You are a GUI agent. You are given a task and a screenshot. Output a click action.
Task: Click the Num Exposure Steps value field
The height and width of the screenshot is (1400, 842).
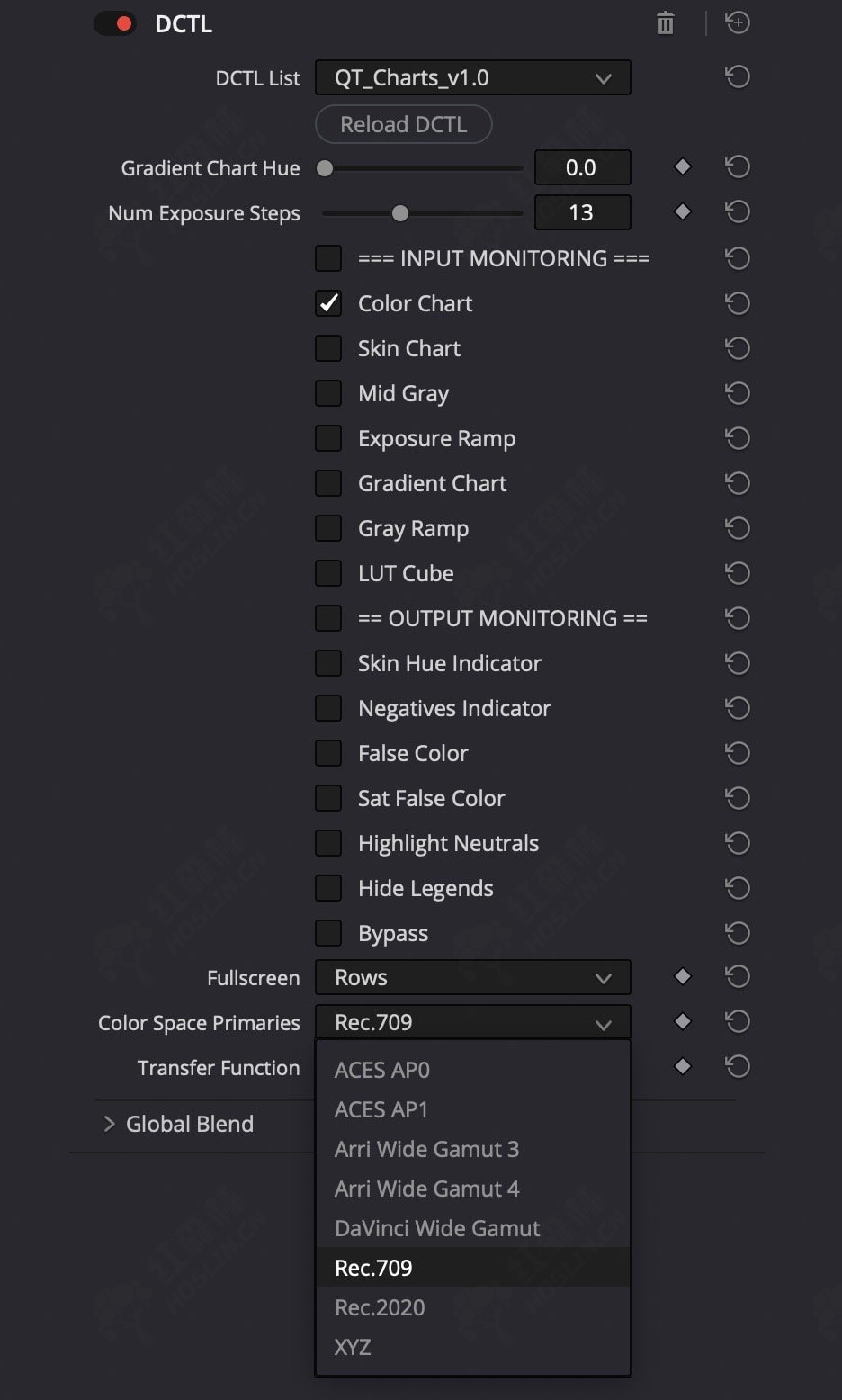coord(582,212)
